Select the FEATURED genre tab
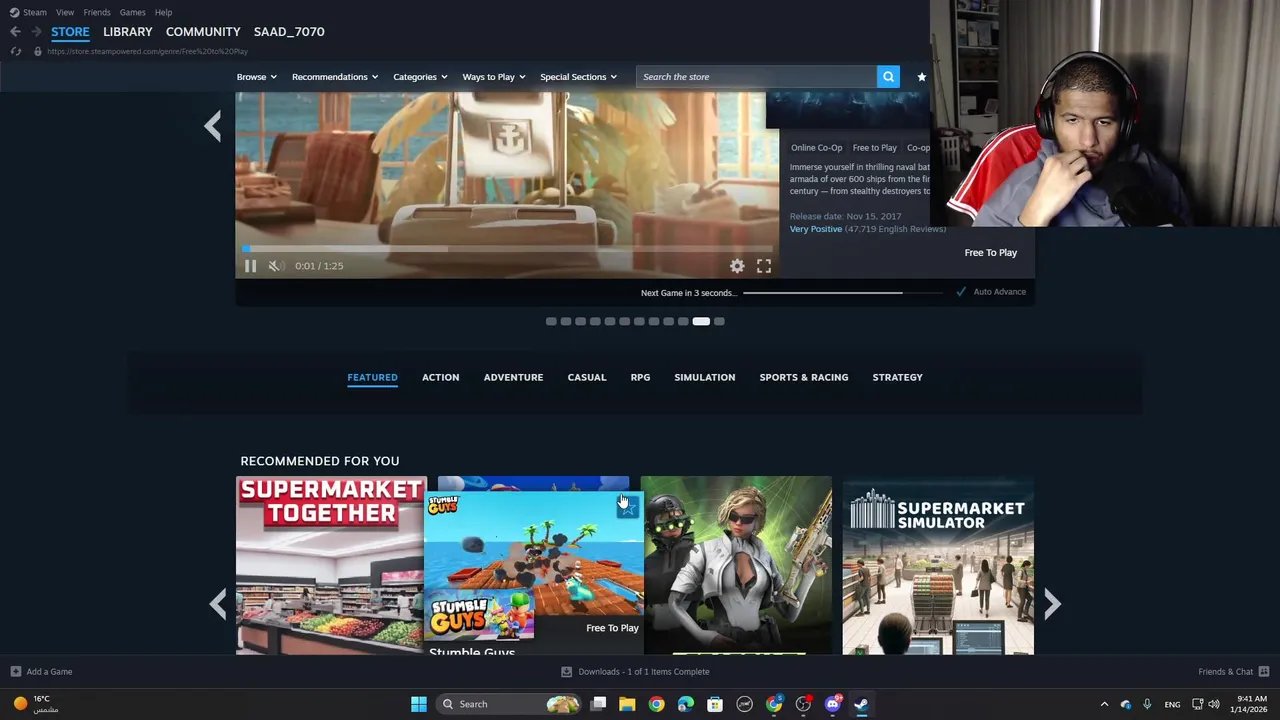Image resolution: width=1280 pixels, height=720 pixels. tap(372, 377)
